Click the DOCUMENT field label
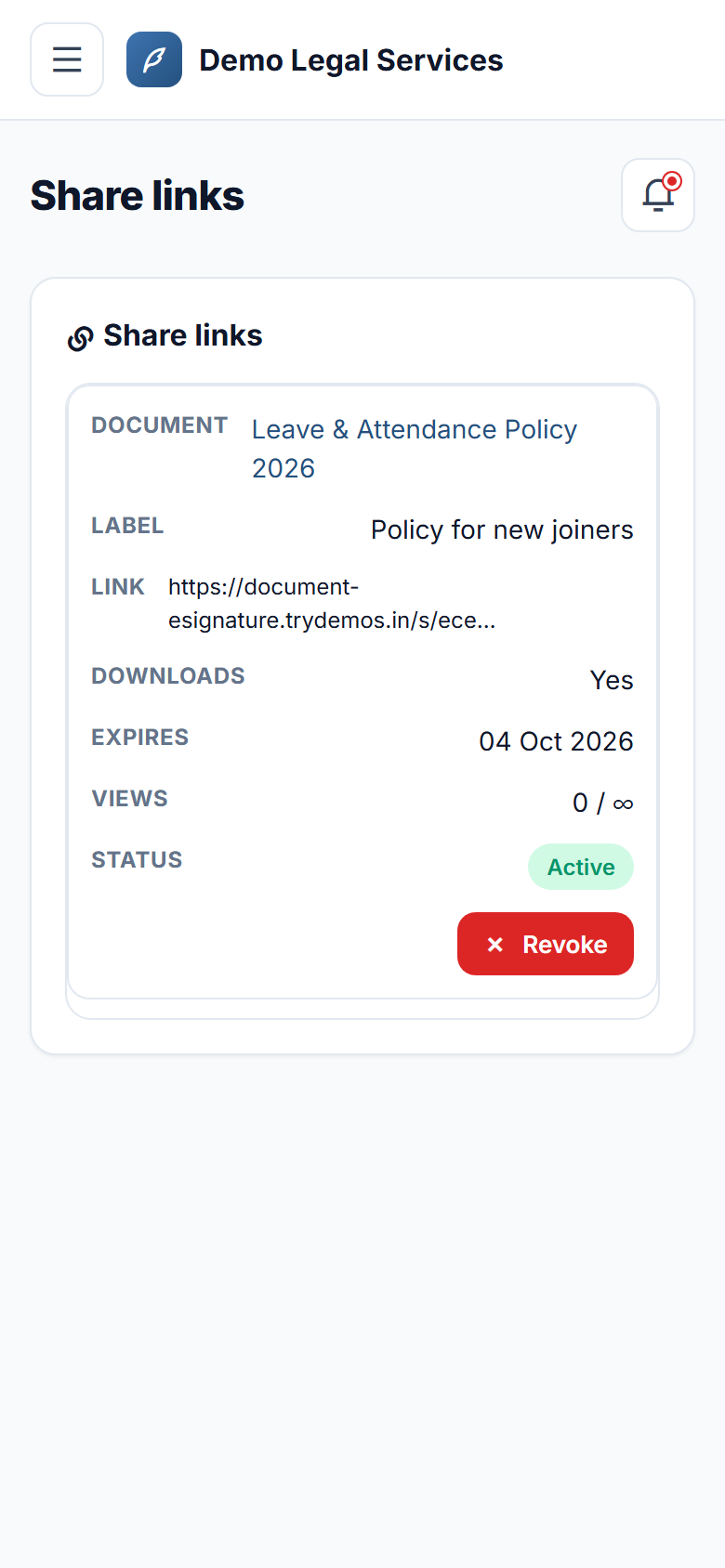 point(160,425)
